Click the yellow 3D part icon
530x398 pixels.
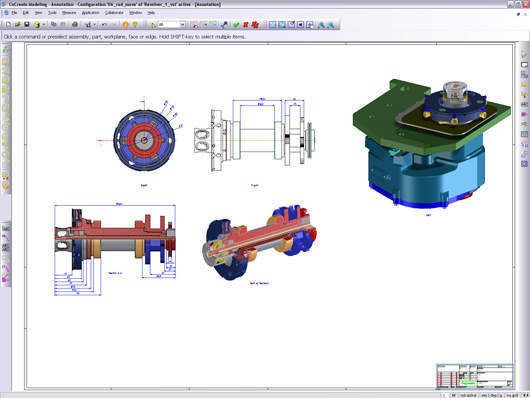tap(37, 25)
